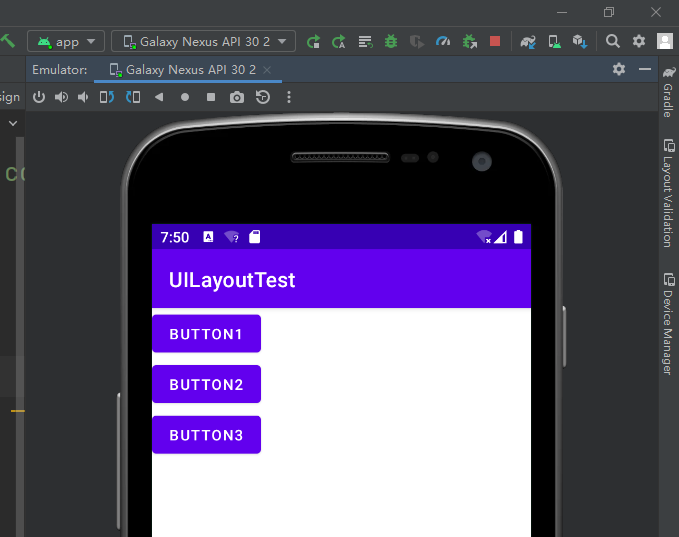Click the emulator Volume Up icon
Viewport: 679px width, 537px height.
click(61, 97)
